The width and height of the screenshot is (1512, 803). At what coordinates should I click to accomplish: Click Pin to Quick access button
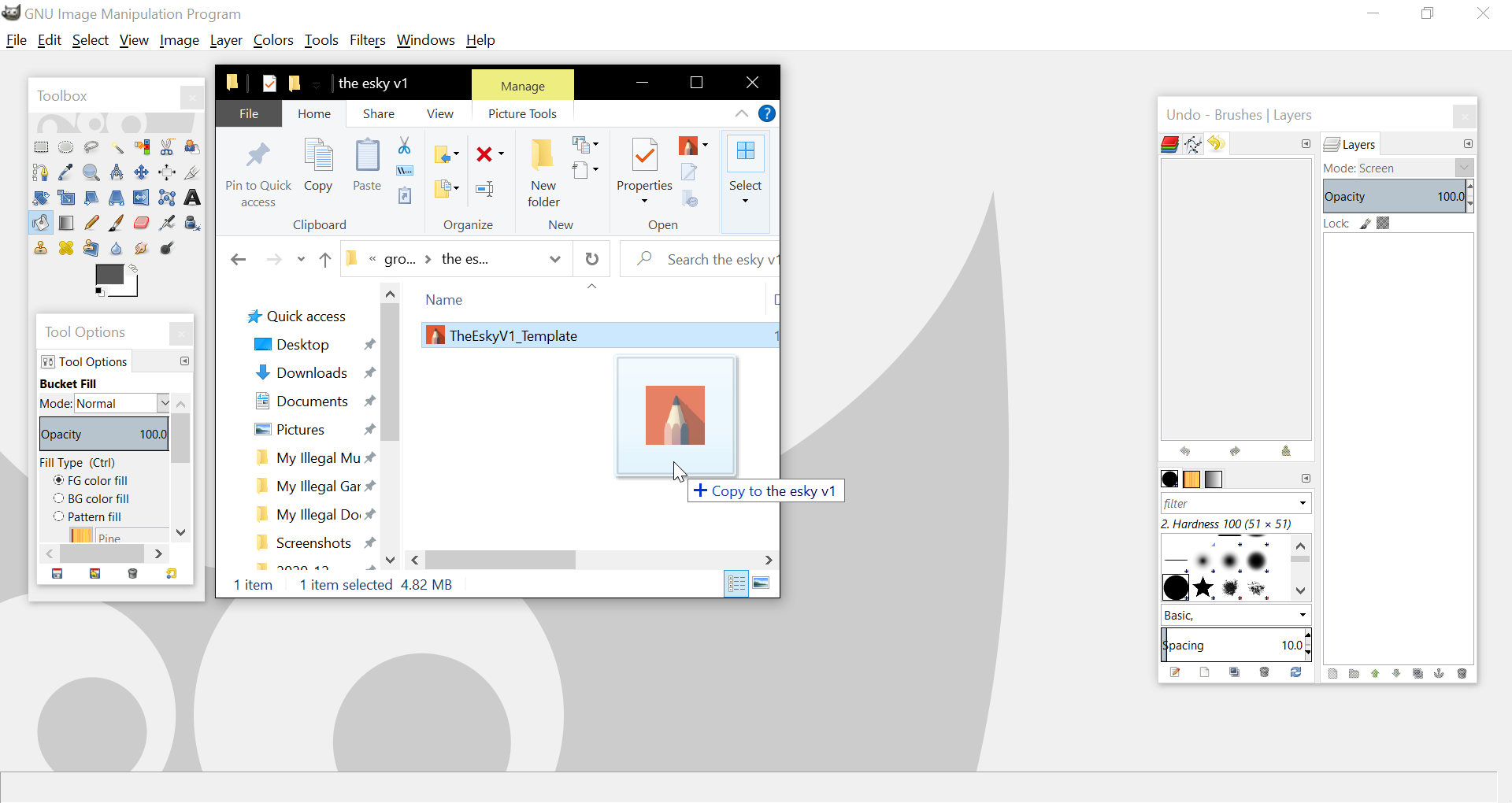(258, 174)
